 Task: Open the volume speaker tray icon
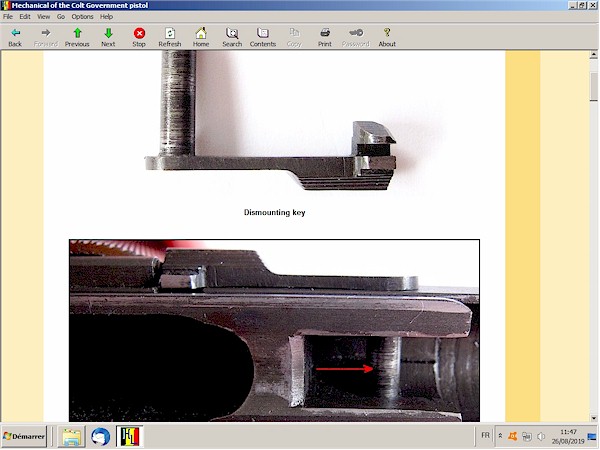click(541, 436)
